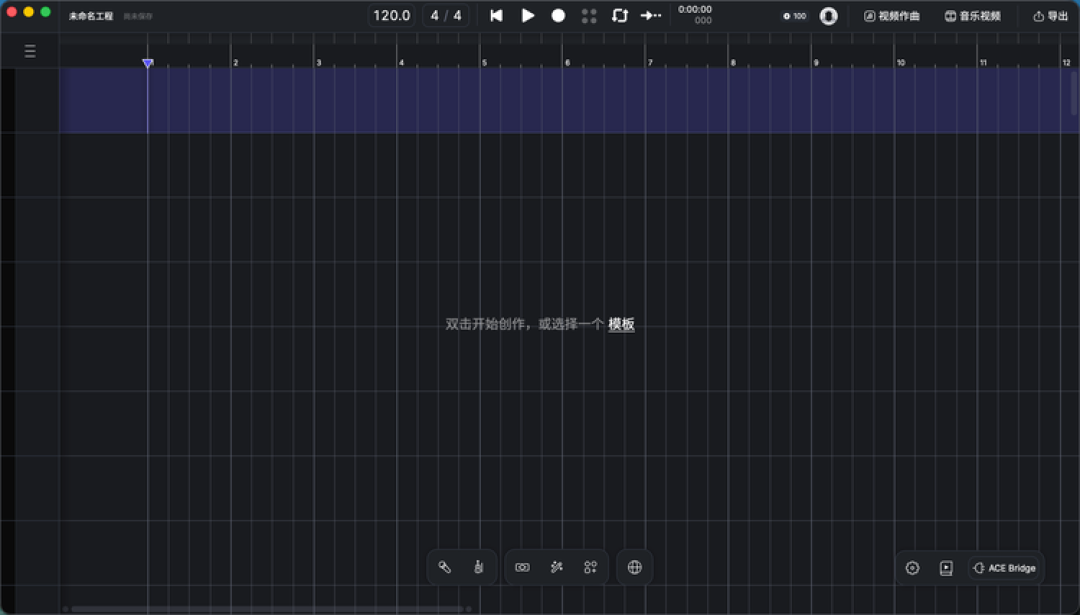
Task: Click the rounded-rectangle loop icon in bottom toolbar
Action: (x=523, y=567)
